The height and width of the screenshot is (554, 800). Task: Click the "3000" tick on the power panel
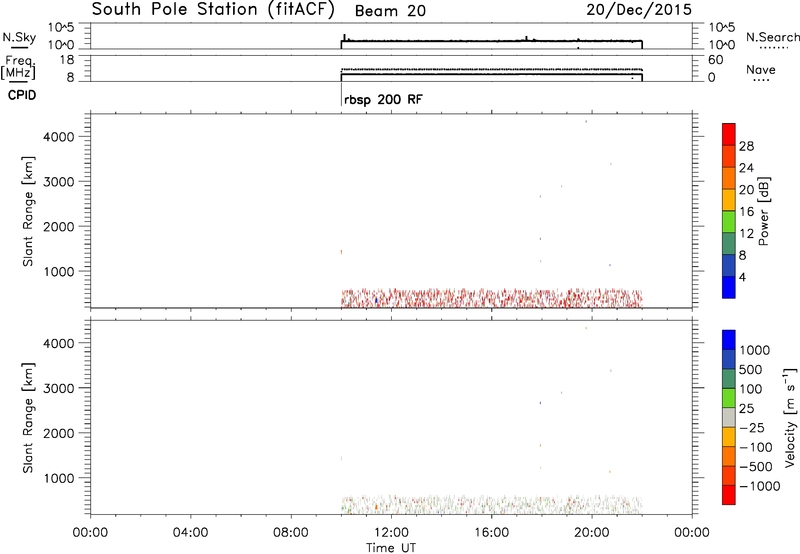click(x=59, y=182)
